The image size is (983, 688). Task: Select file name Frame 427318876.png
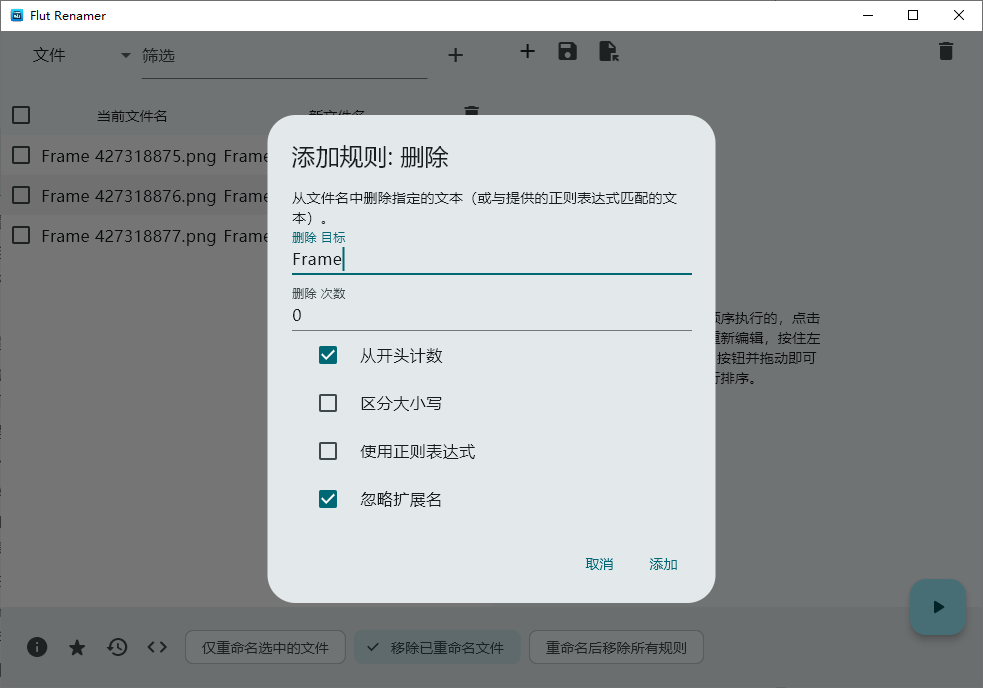(x=129, y=196)
